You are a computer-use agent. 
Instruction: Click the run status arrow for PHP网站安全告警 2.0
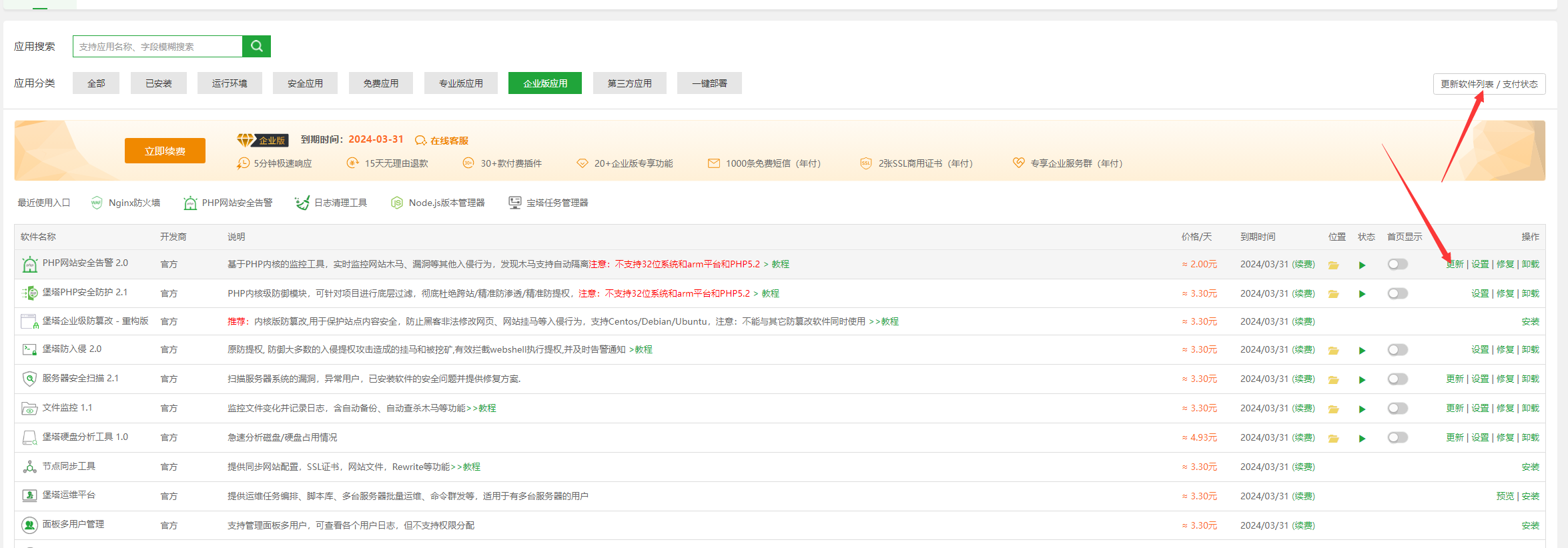tap(1362, 265)
